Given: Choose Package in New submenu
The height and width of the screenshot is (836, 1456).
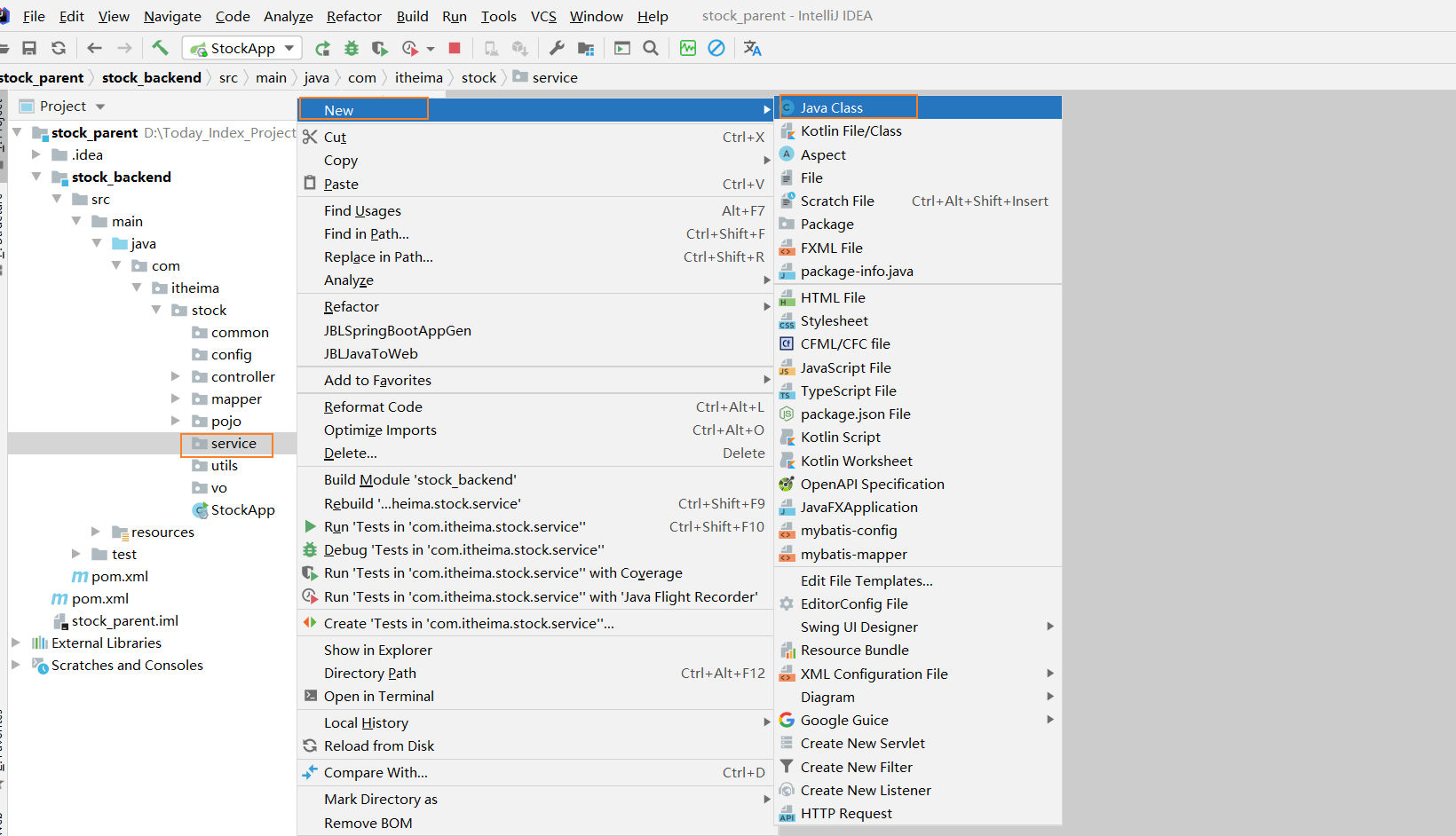Looking at the screenshot, I should pos(919,225).
